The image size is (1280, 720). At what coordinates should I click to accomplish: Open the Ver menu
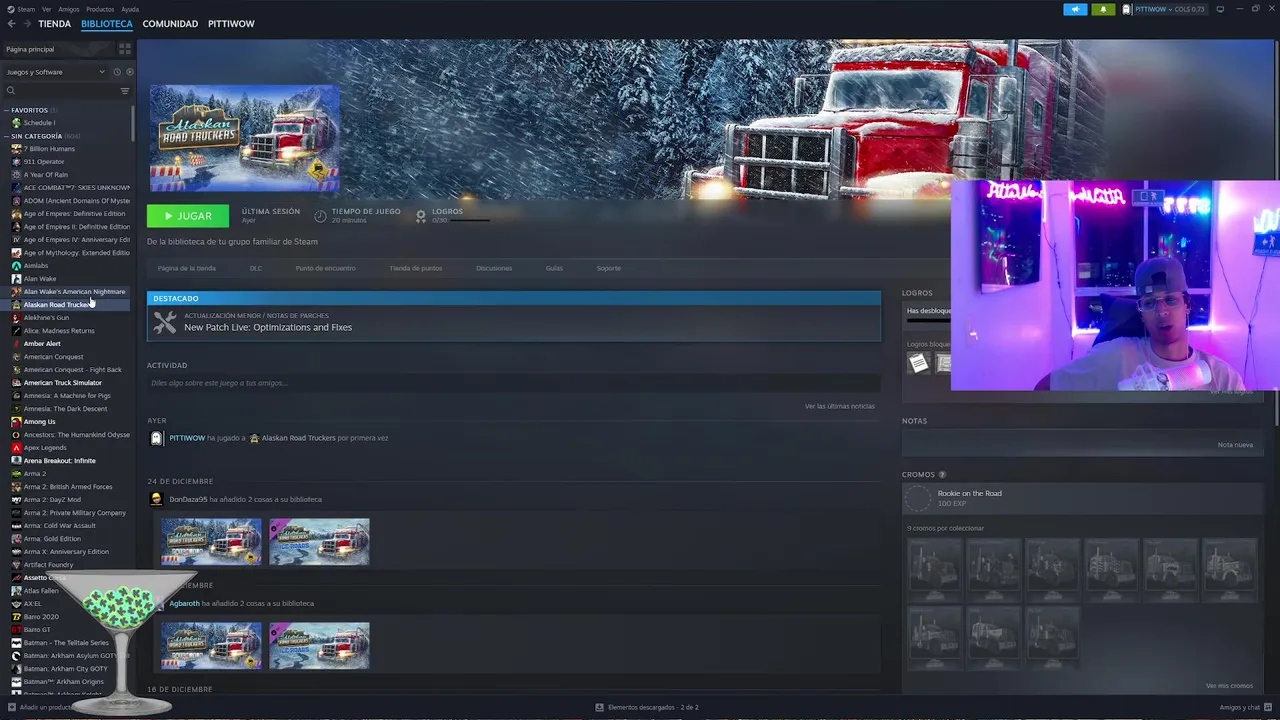(x=47, y=9)
